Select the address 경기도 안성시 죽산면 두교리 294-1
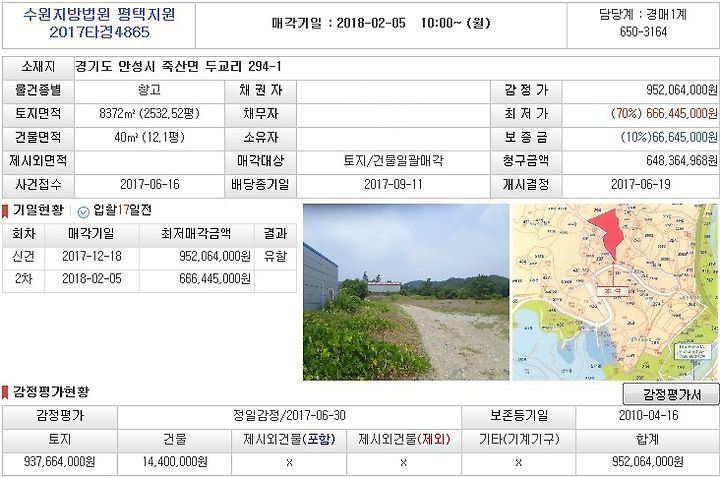The image size is (720, 478). (x=178, y=67)
